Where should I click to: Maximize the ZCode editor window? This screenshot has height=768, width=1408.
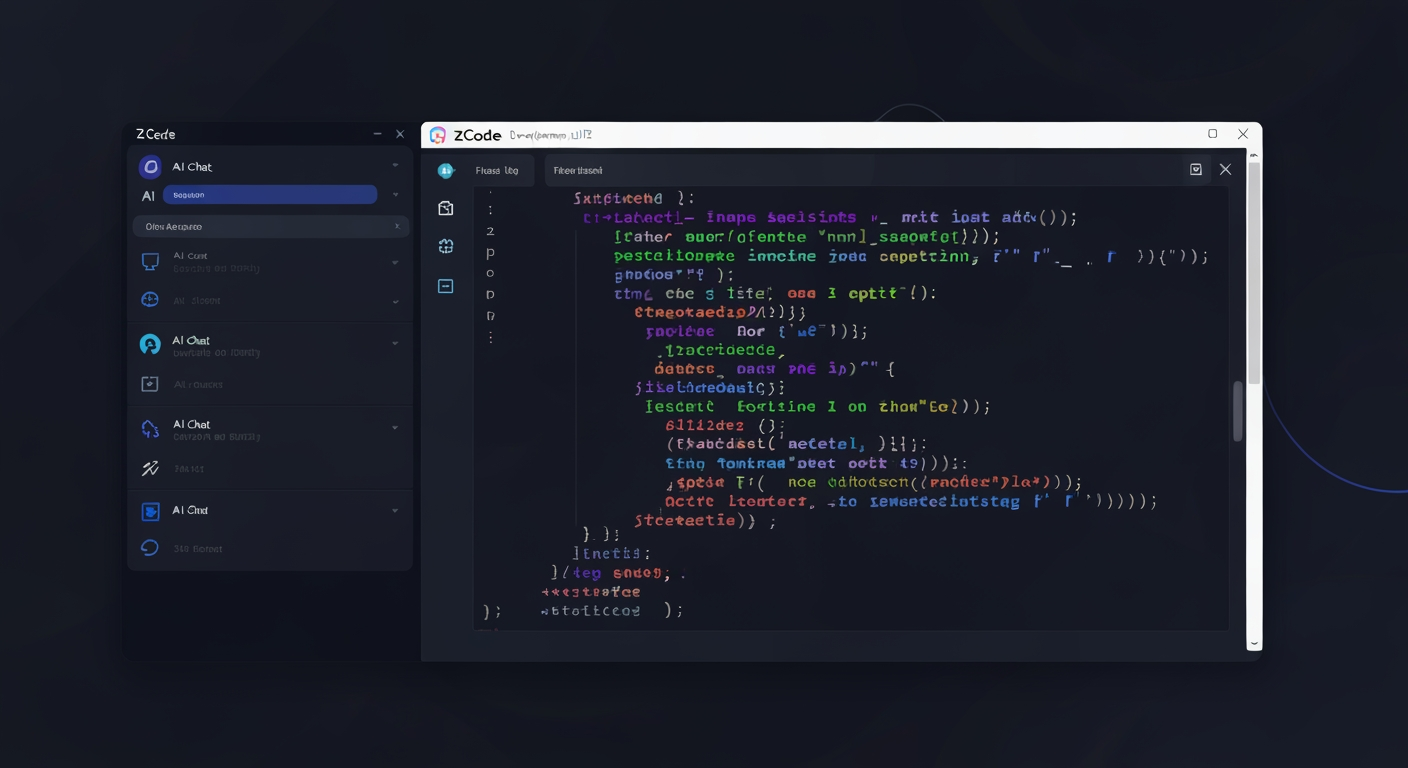tap(1213, 134)
